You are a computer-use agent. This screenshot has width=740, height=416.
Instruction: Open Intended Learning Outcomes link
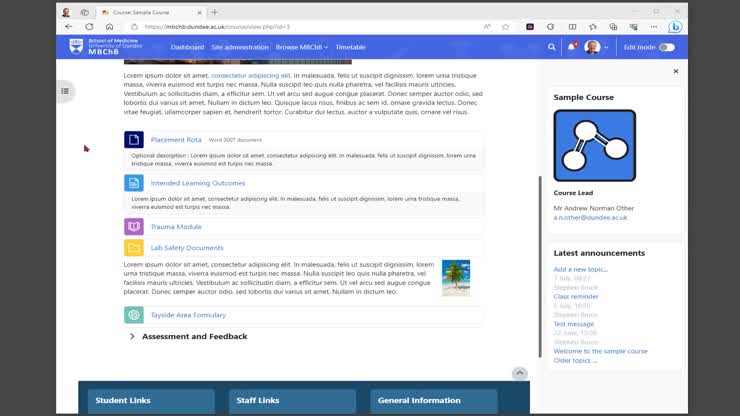click(x=198, y=183)
